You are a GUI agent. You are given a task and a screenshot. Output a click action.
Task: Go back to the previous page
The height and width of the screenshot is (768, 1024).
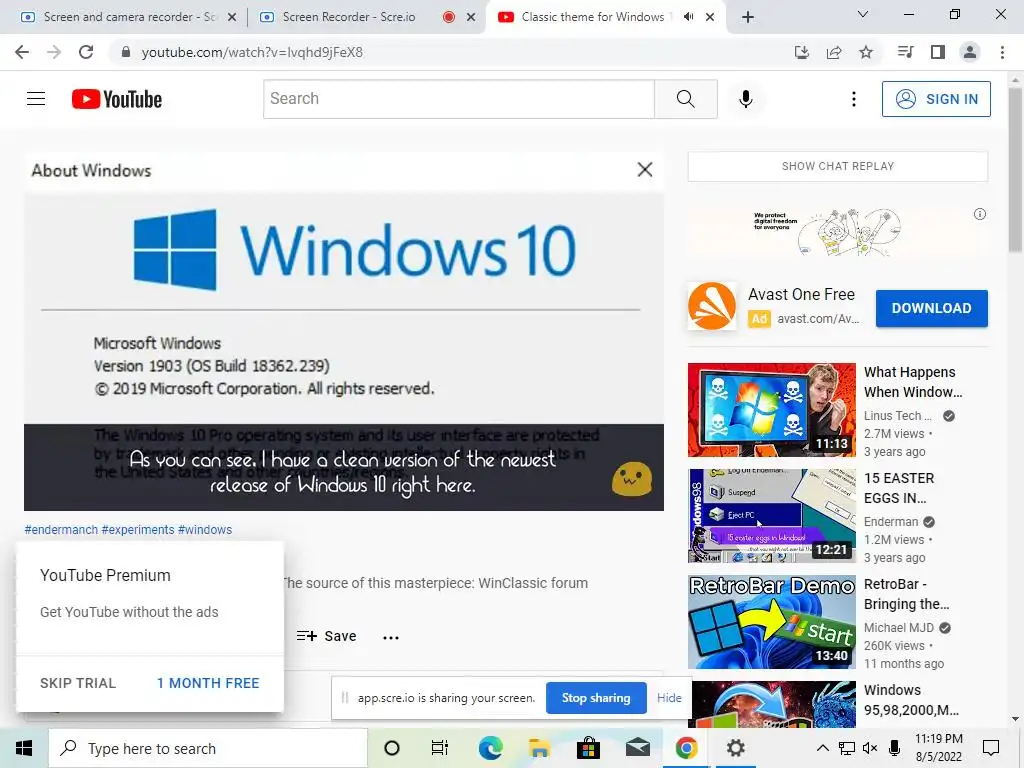tap(22, 52)
